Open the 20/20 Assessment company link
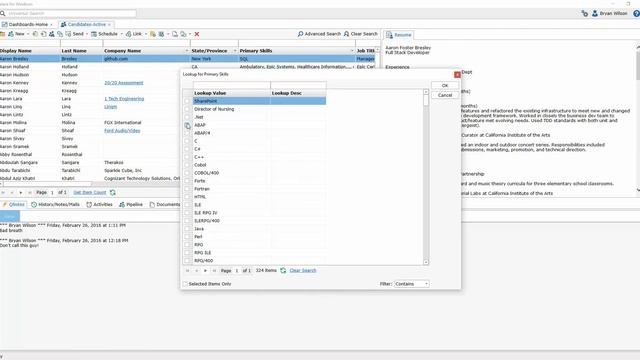 coord(124,83)
